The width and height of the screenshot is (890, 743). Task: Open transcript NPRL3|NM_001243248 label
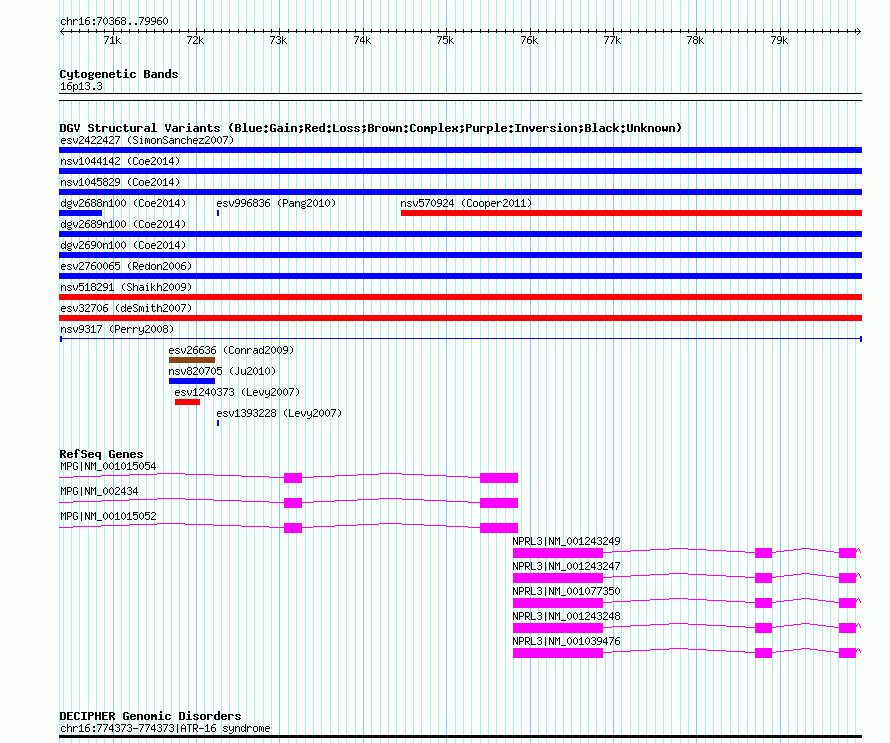(566, 616)
